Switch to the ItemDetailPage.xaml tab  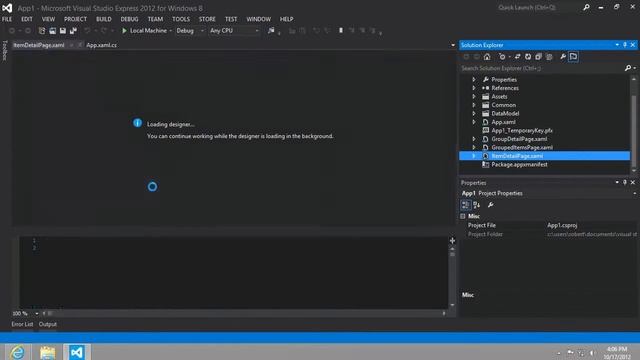tap(39, 45)
